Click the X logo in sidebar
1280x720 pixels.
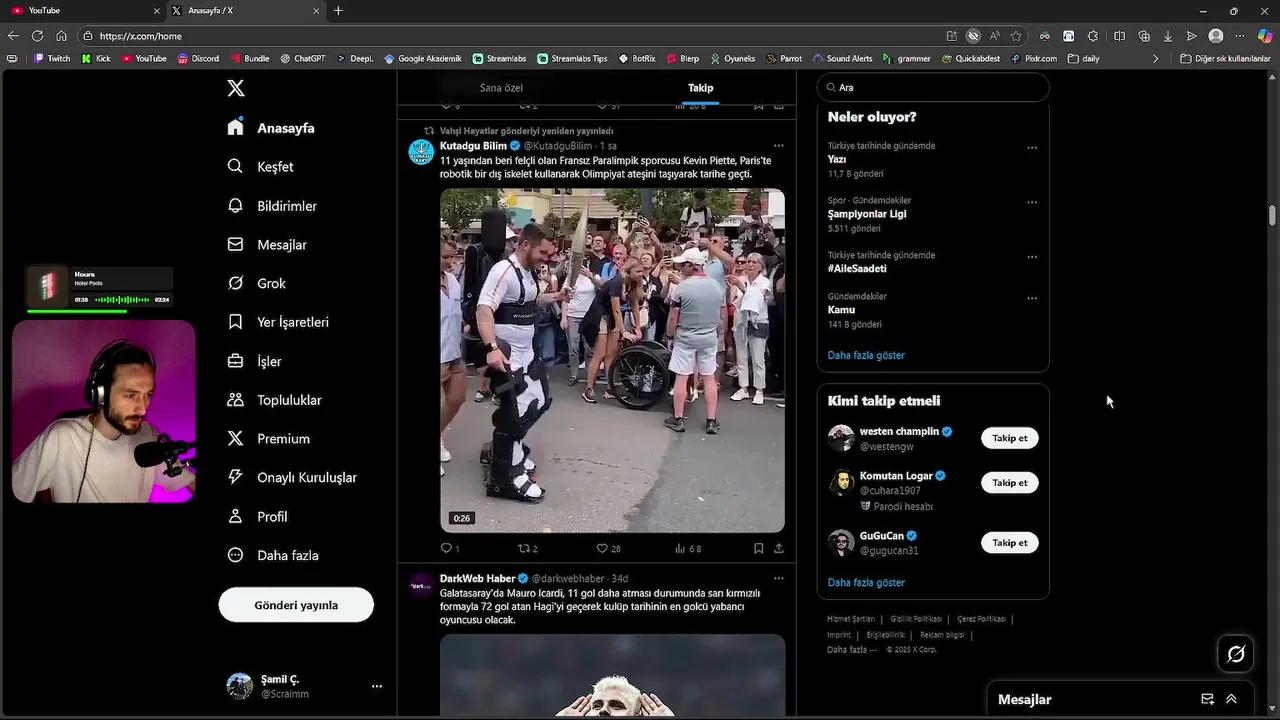[x=236, y=88]
